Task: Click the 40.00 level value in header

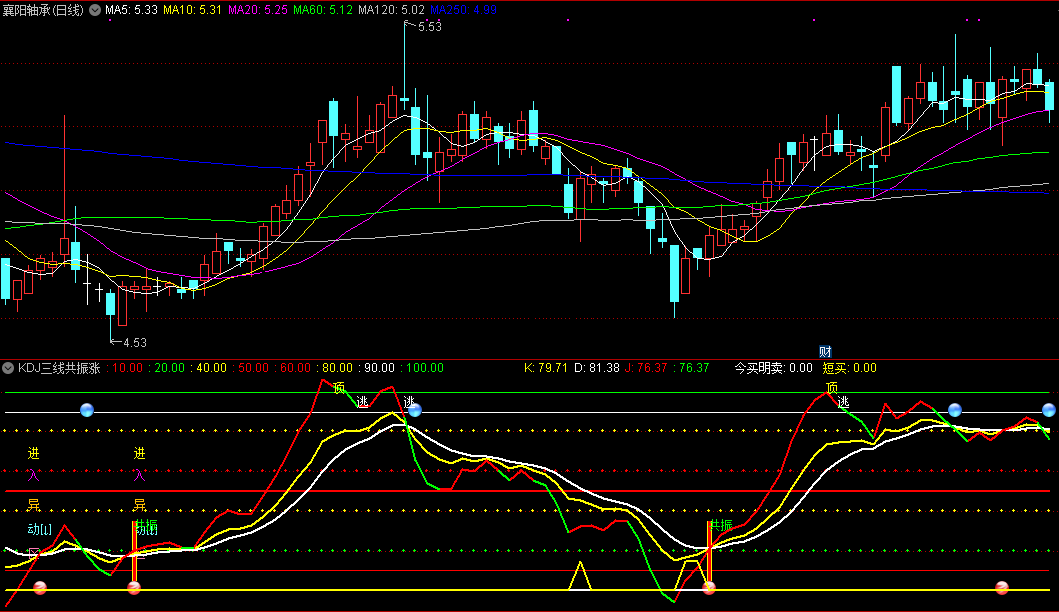Action: [x=211, y=368]
